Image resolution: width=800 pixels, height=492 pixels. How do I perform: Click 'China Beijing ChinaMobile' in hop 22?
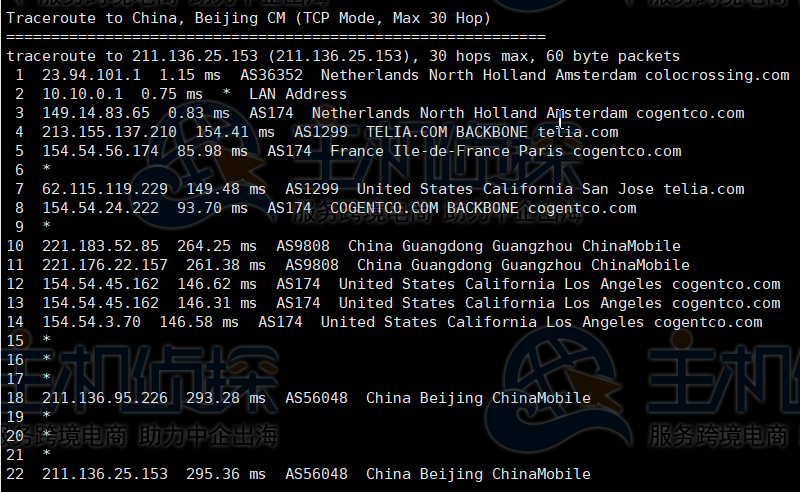[x=478, y=474]
